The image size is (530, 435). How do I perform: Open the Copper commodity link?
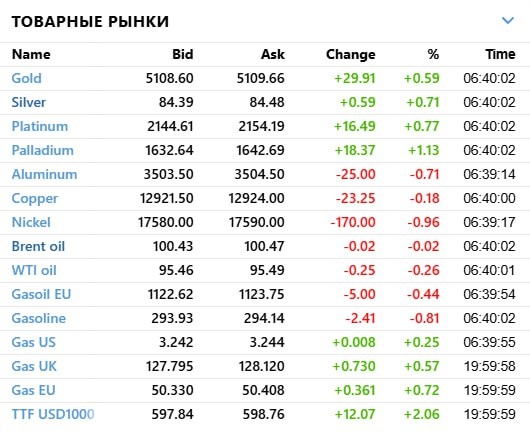(x=35, y=198)
